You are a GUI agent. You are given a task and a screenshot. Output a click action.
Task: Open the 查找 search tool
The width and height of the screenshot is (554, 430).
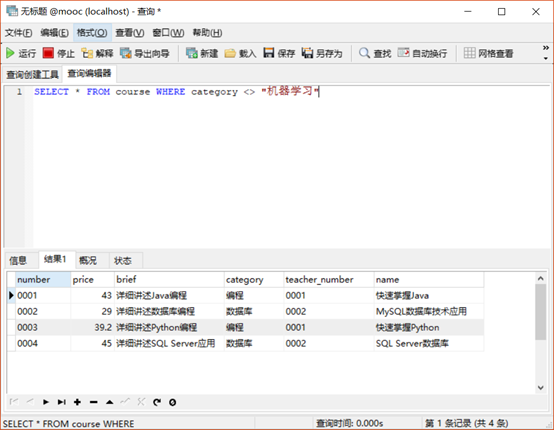coord(375,53)
